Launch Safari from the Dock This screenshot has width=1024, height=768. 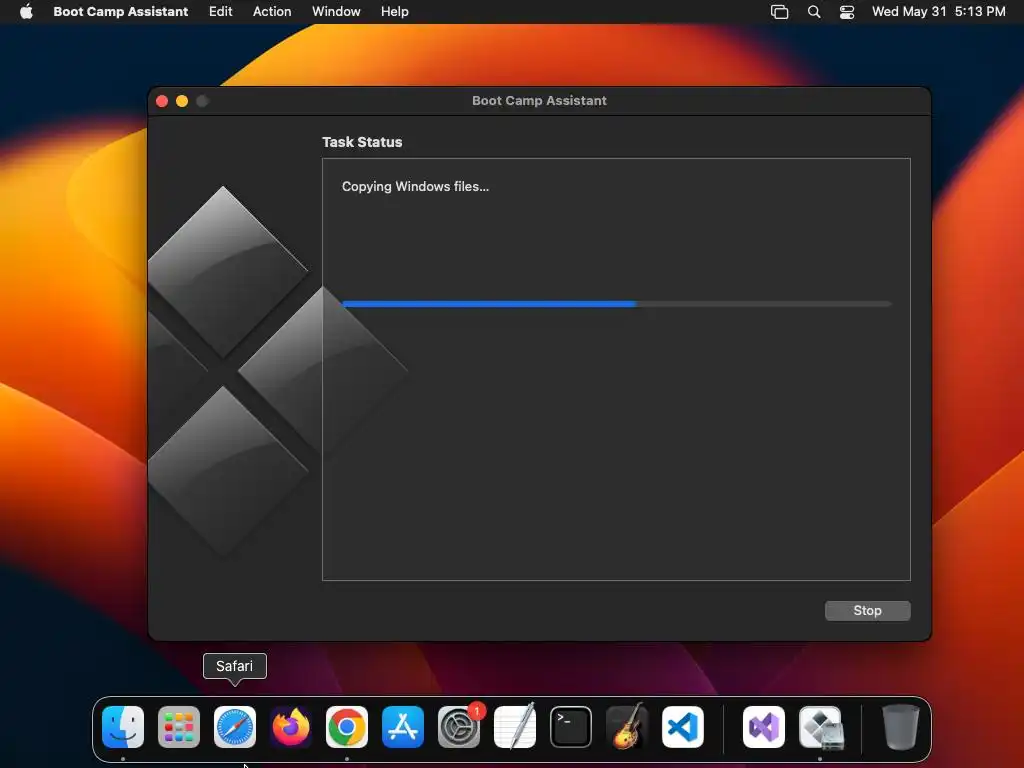pyautogui.click(x=235, y=727)
